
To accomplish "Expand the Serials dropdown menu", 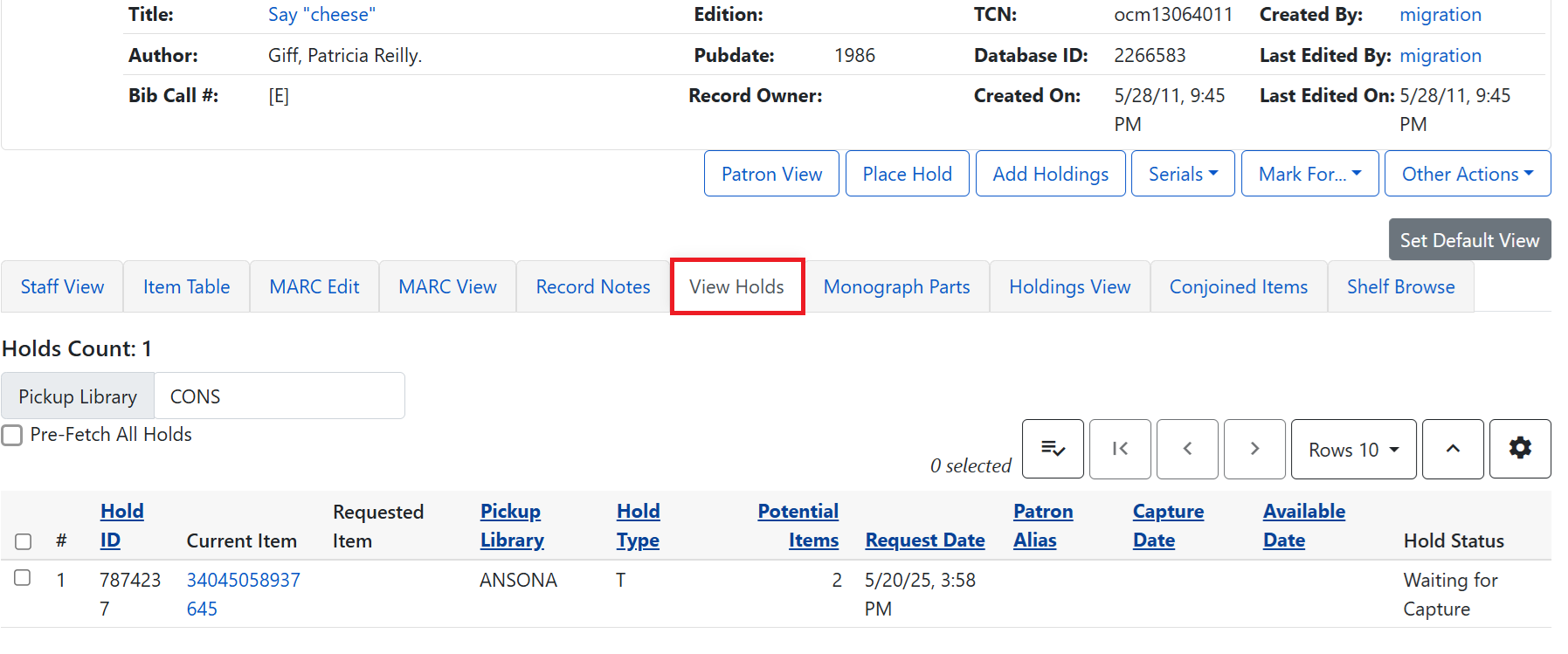I will click(1182, 174).
